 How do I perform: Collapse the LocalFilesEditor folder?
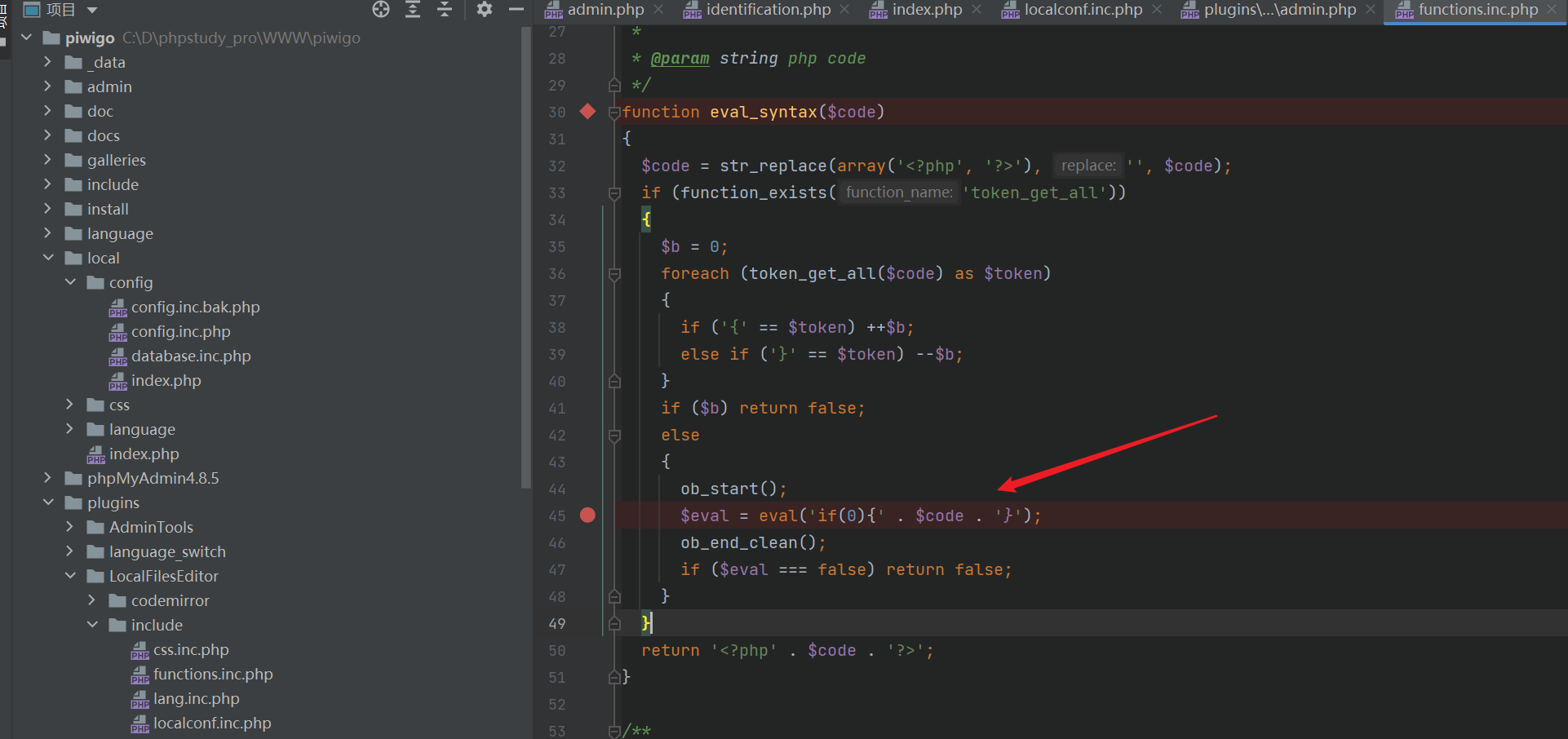point(70,576)
